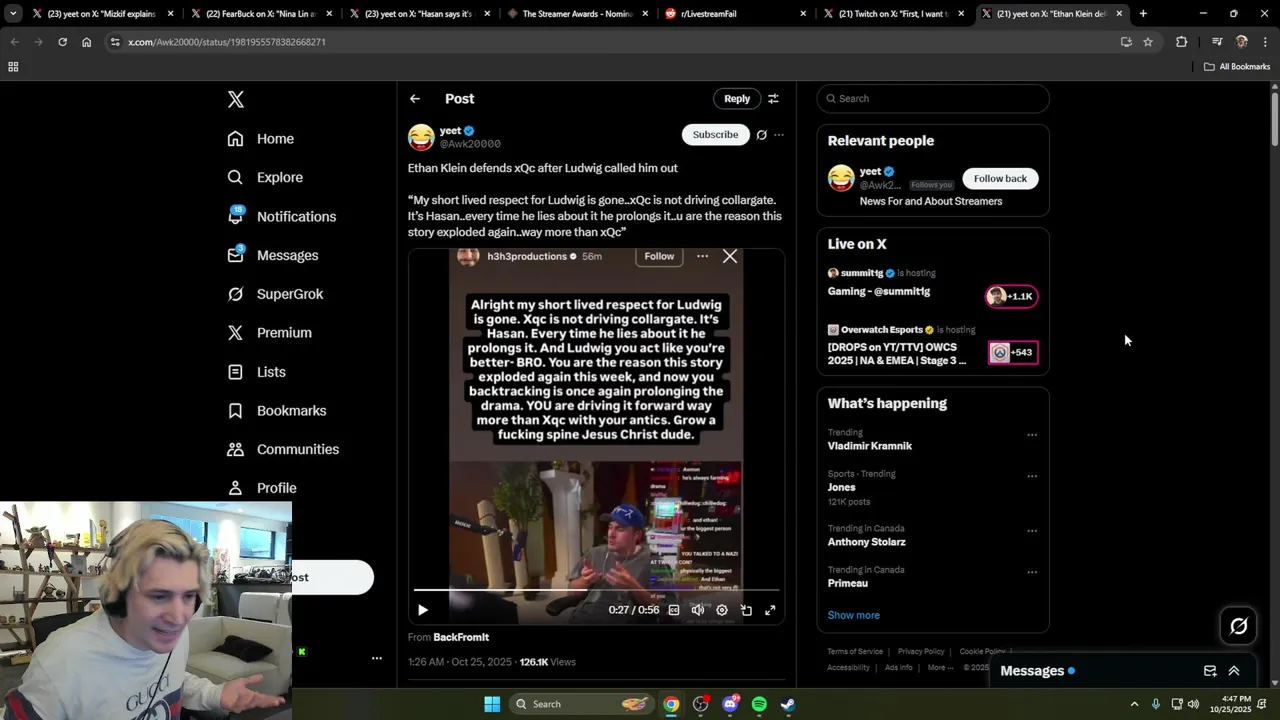Open post's three-dot more menu
Screen dimensions: 1280x720
(779, 135)
